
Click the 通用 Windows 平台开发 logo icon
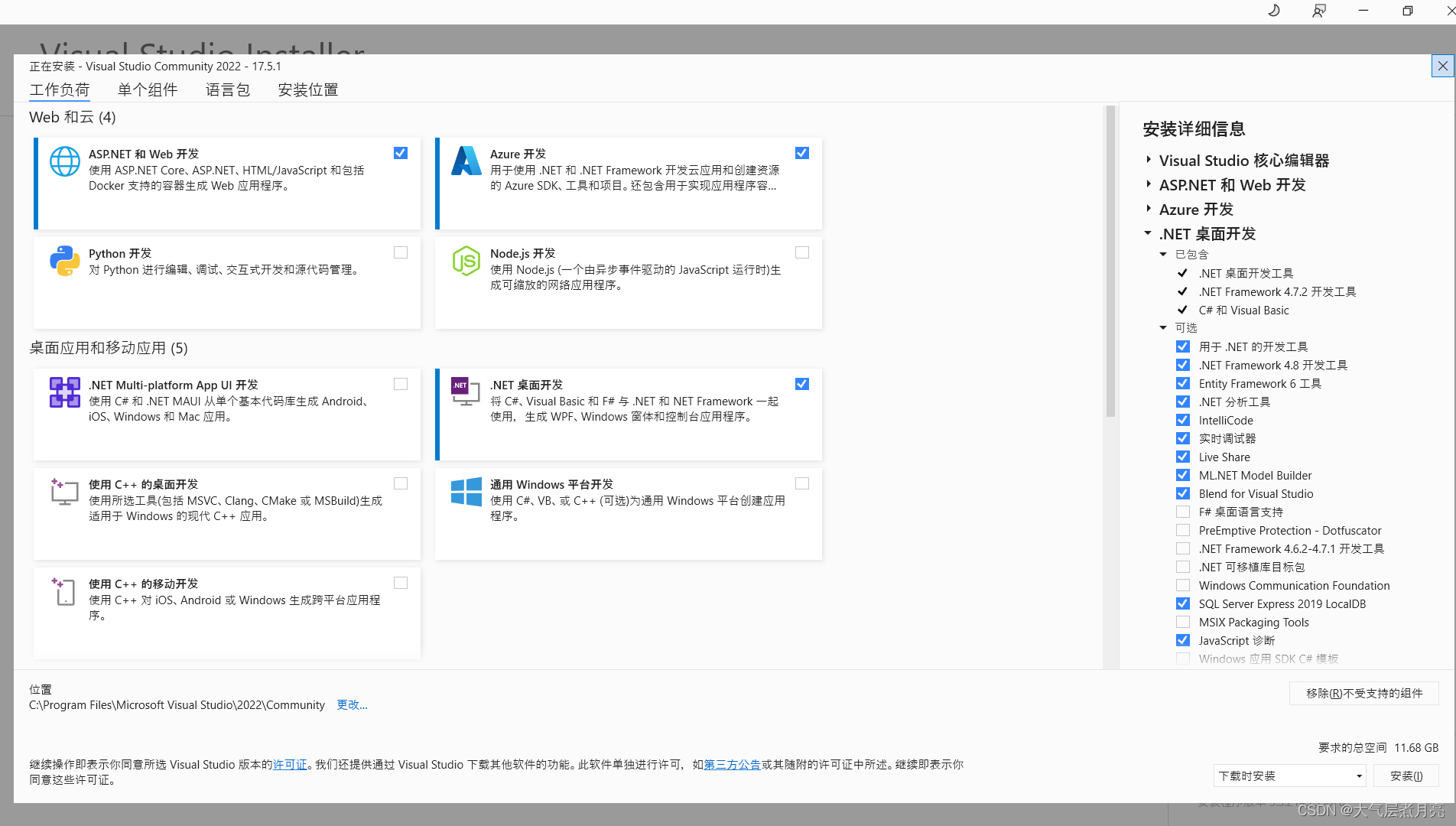pyautogui.click(x=466, y=492)
